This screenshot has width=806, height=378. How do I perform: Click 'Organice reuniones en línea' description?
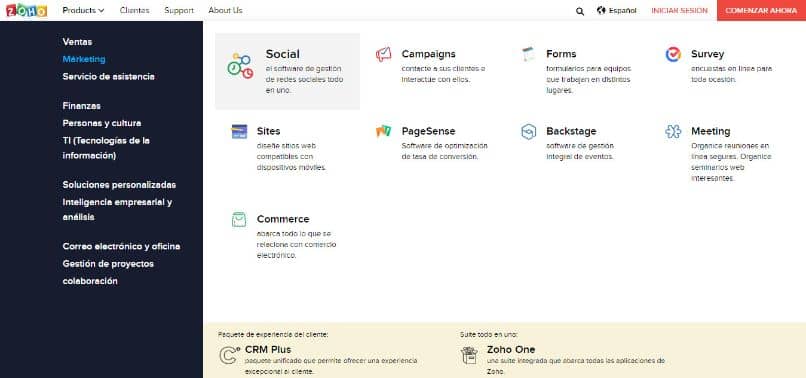click(731, 163)
